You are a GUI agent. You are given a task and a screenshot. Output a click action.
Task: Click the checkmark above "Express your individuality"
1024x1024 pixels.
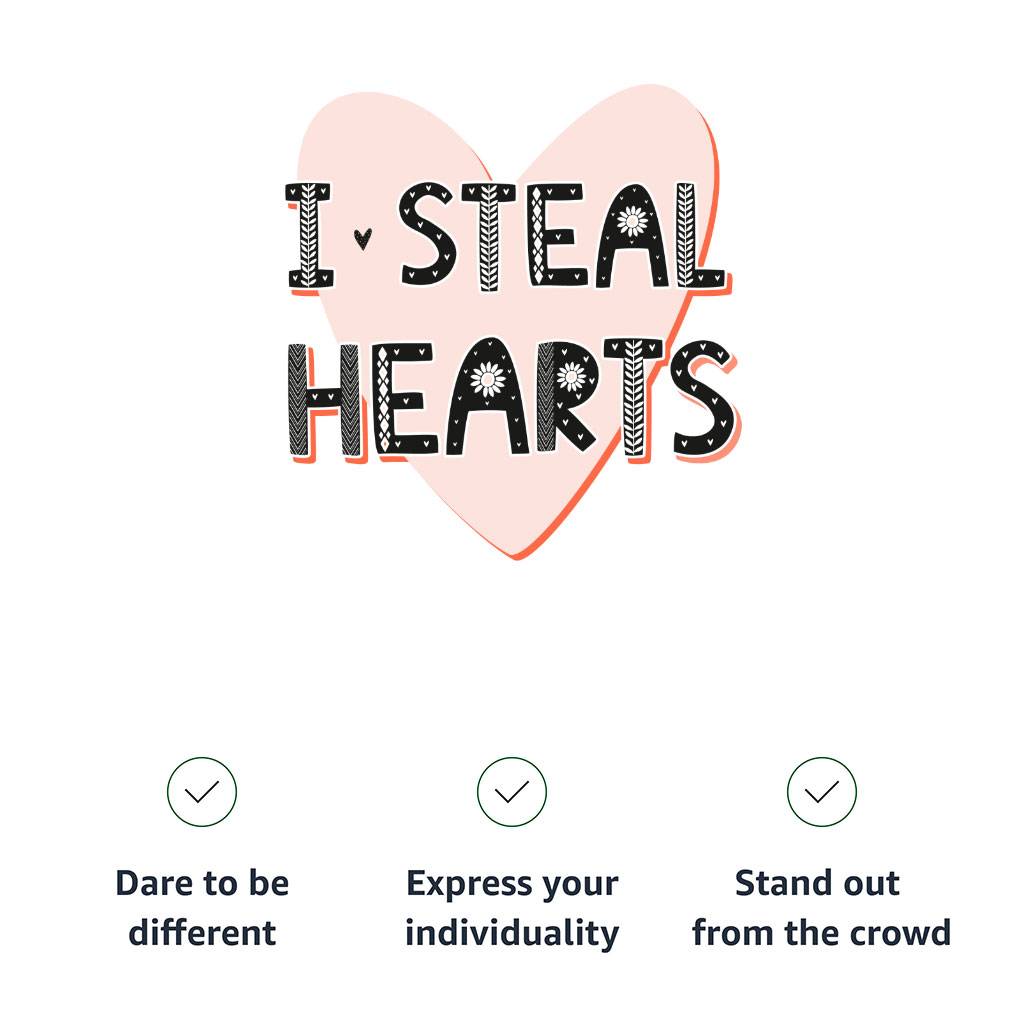tap(512, 792)
